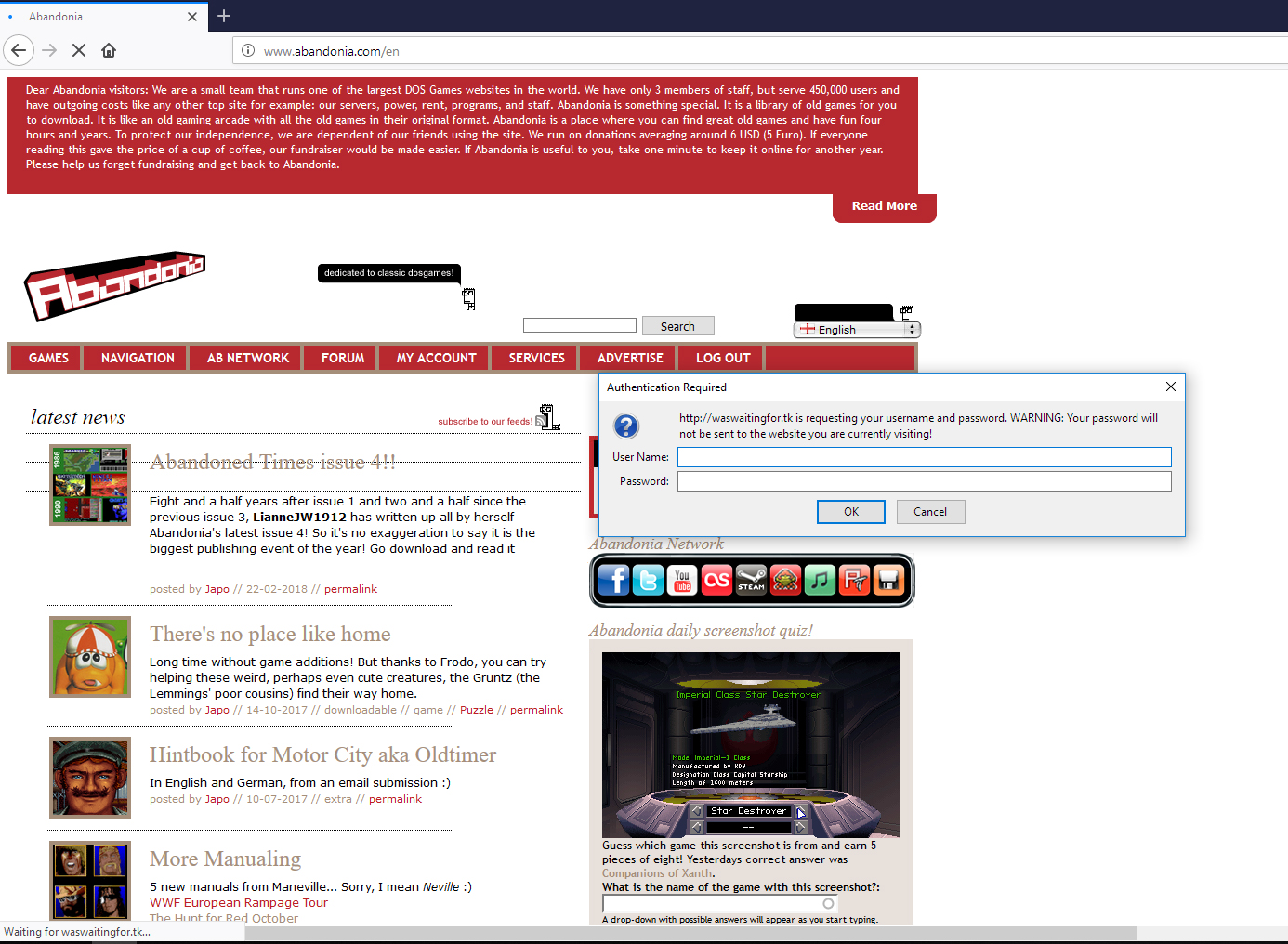Click the address bar URL
1288x944 pixels.
(332, 51)
